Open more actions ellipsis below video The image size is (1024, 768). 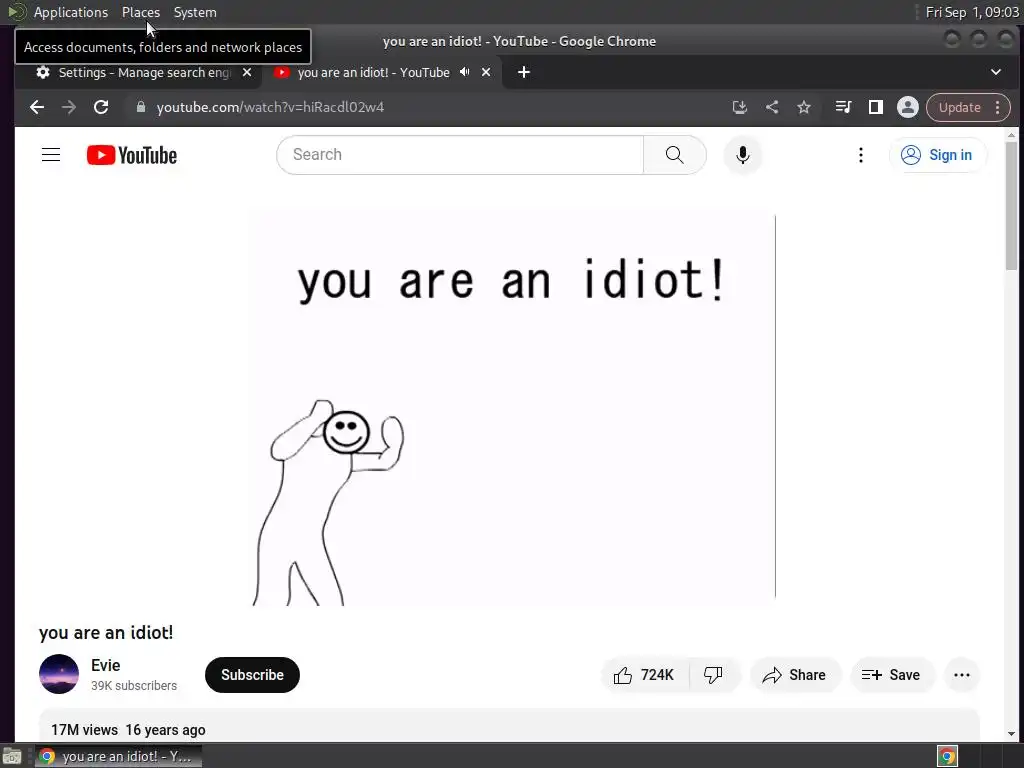coord(962,675)
